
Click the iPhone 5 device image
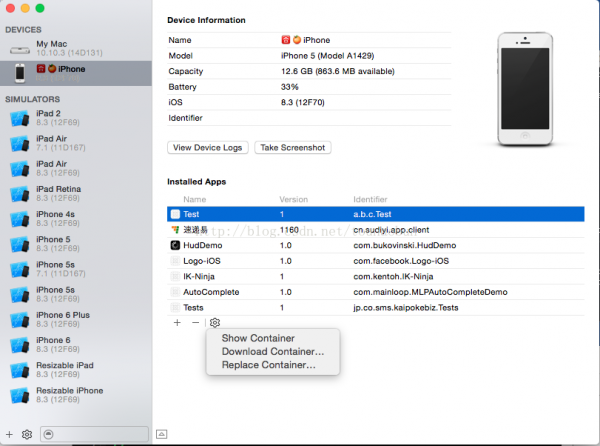click(x=525, y=89)
